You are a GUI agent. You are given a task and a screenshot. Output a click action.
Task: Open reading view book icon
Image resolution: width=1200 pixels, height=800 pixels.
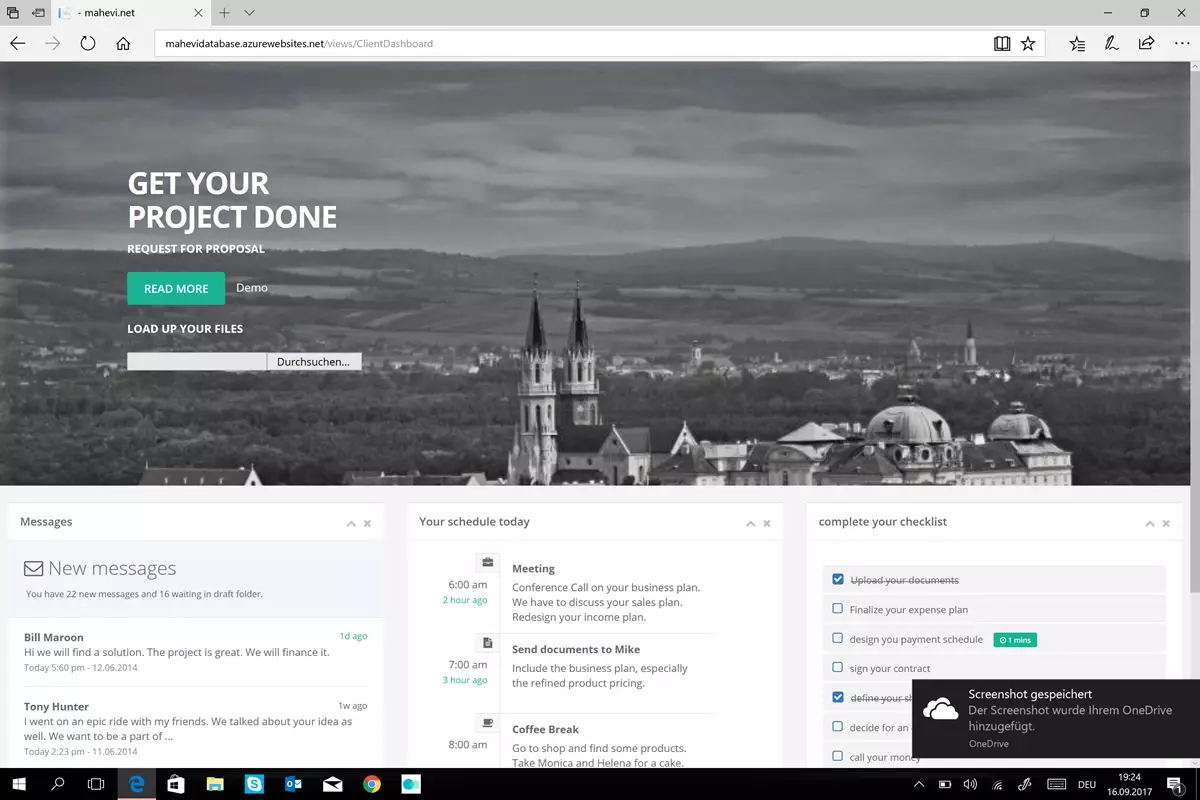[x=1002, y=44]
